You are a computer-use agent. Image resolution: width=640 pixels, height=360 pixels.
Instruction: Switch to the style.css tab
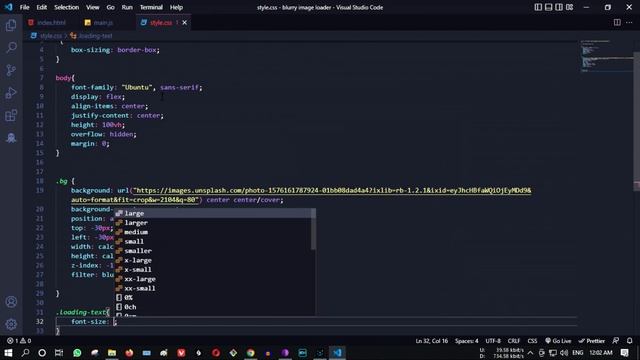point(161,22)
